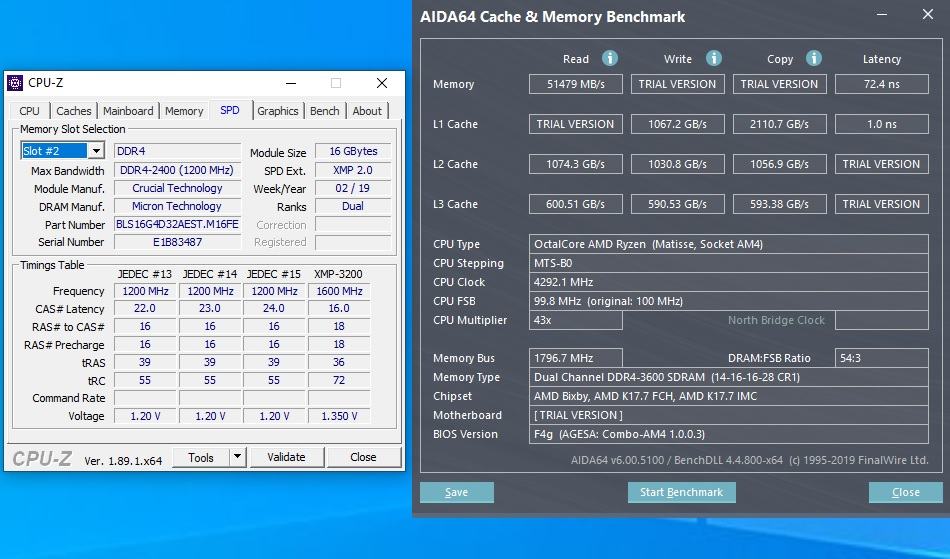The image size is (950, 559).
Task: Click Close button in AIDA64 window
Action: [x=906, y=492]
